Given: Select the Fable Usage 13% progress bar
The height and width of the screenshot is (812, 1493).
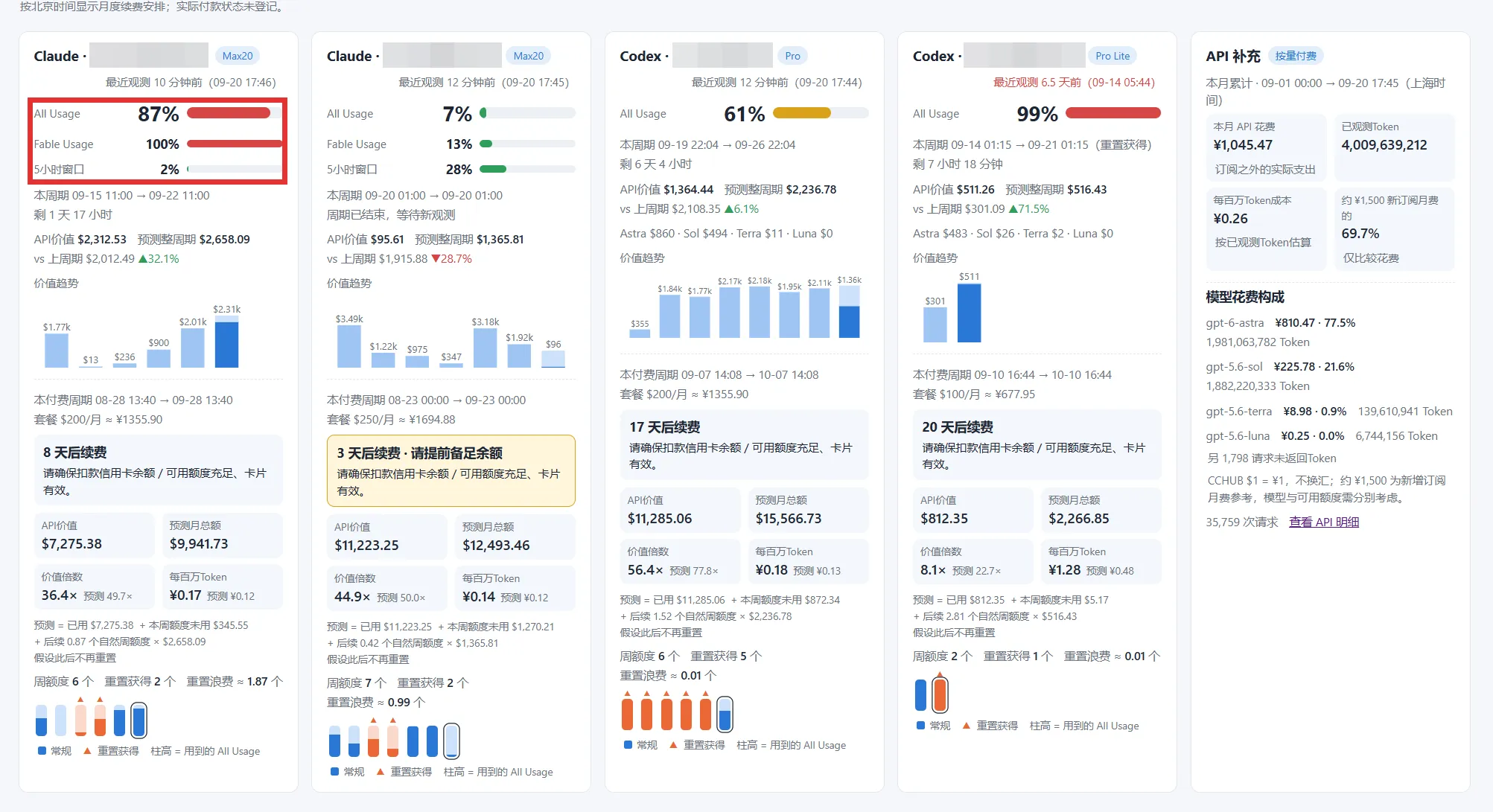Looking at the screenshot, I should point(528,144).
